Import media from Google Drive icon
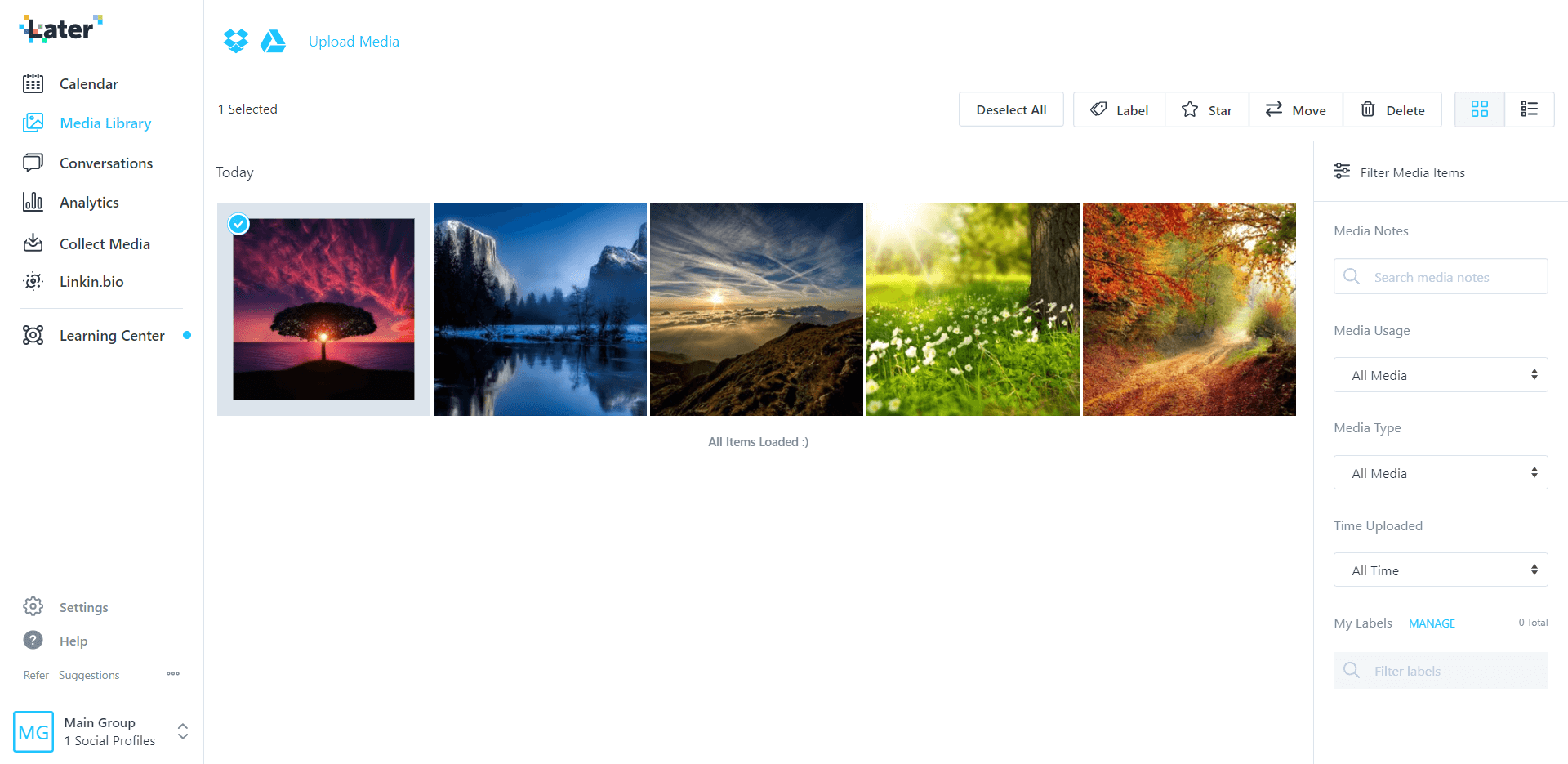The height and width of the screenshot is (764, 1568). [x=273, y=41]
